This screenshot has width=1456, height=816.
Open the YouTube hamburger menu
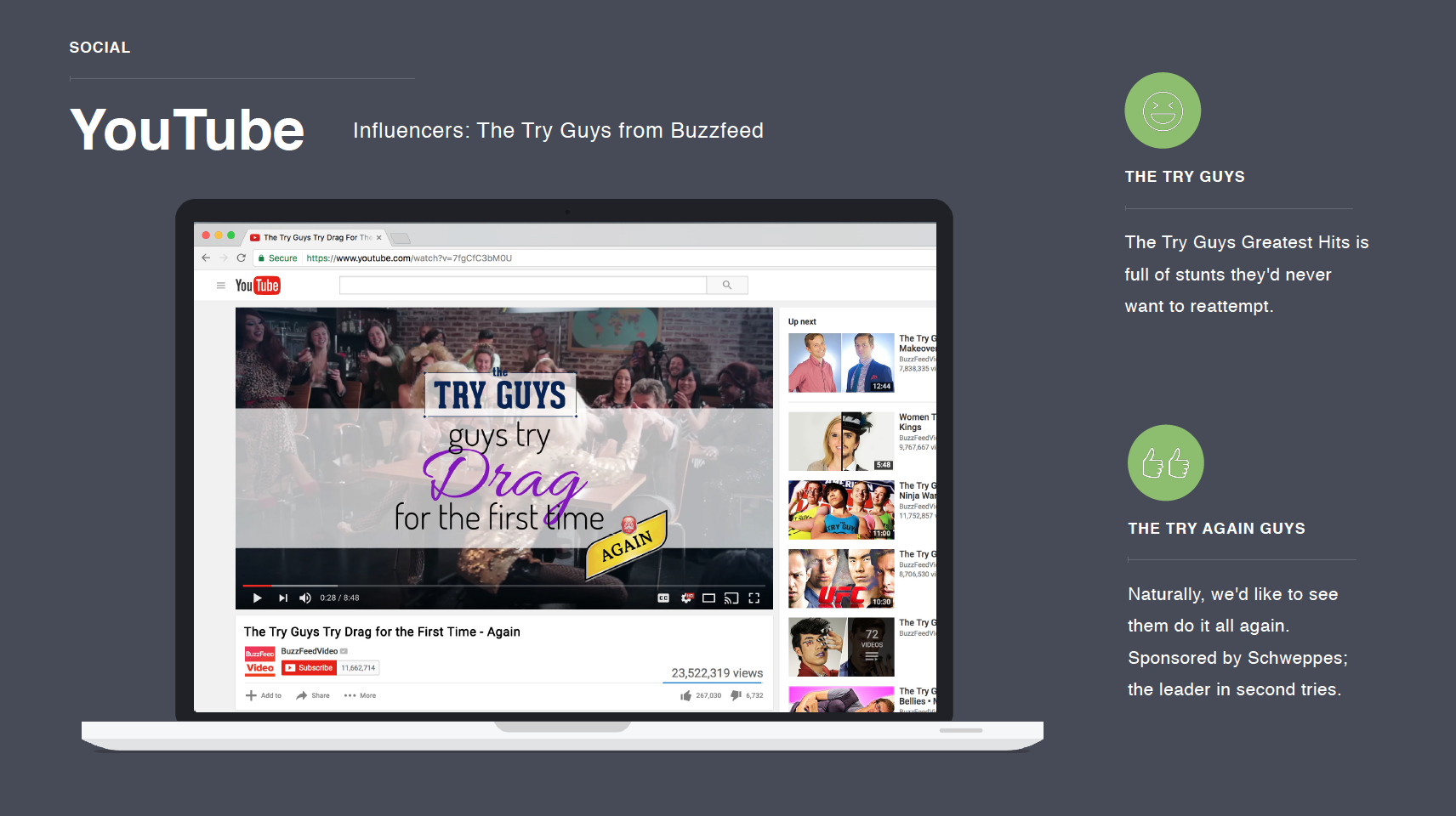tap(221, 286)
